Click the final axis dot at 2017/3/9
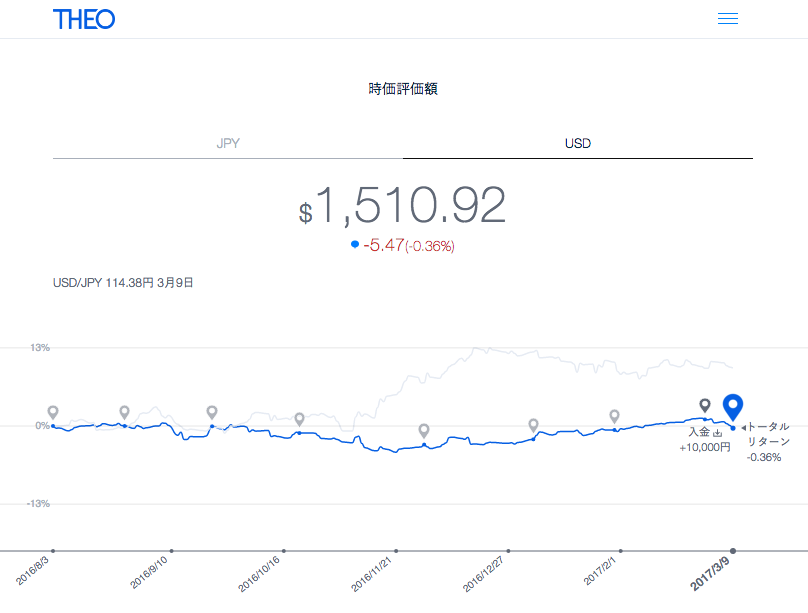Image resolution: width=808 pixels, height=613 pixels. (x=733, y=551)
